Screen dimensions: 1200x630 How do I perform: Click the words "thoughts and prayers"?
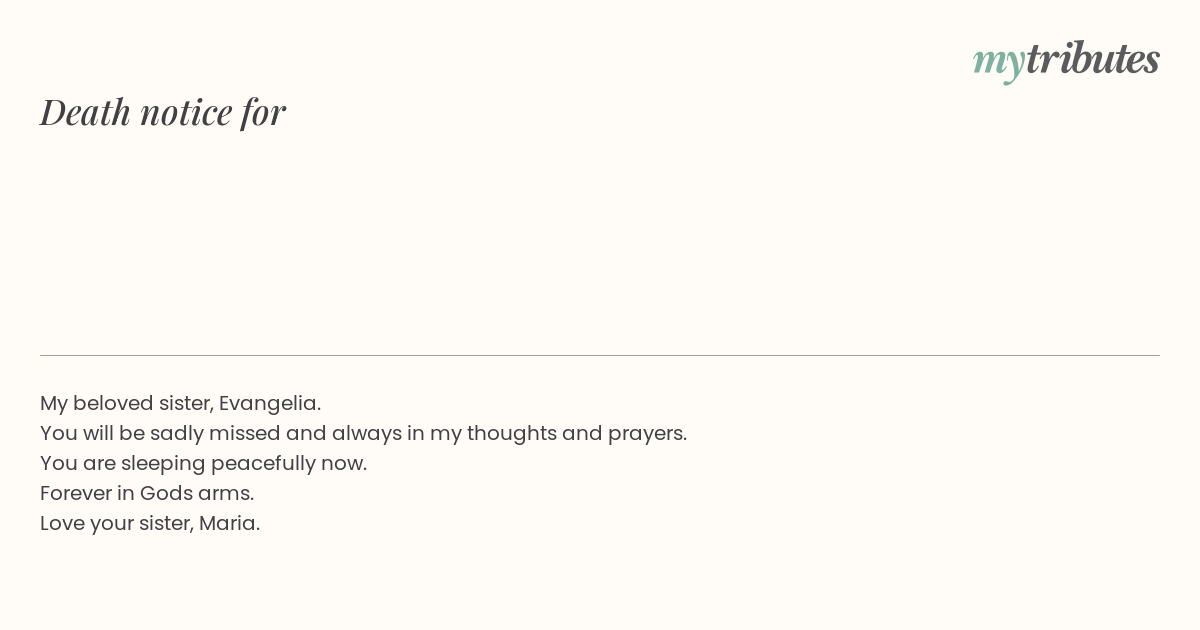click(575, 433)
